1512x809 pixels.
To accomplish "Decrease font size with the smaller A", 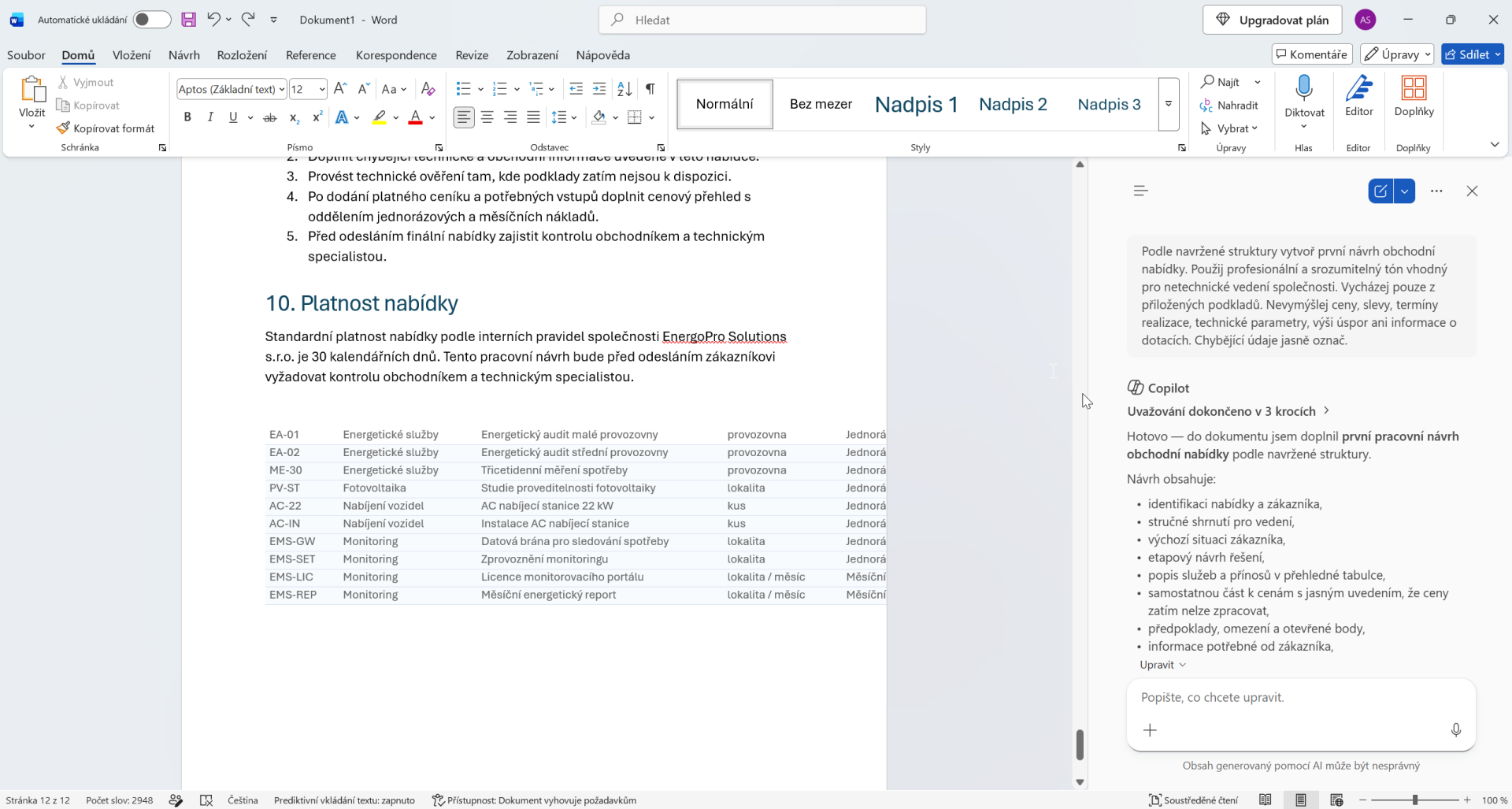I will pyautogui.click(x=363, y=89).
